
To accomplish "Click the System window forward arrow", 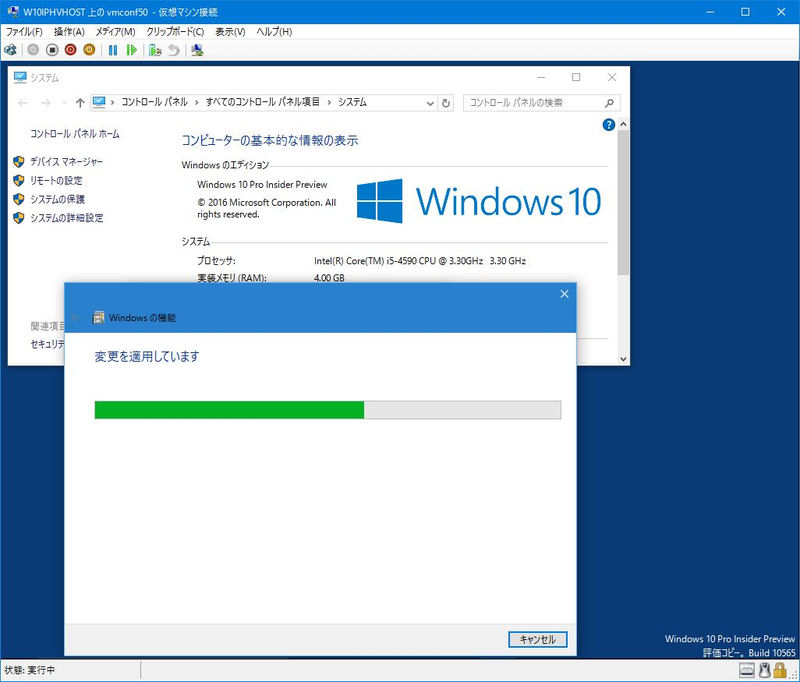I will pyautogui.click(x=46, y=103).
